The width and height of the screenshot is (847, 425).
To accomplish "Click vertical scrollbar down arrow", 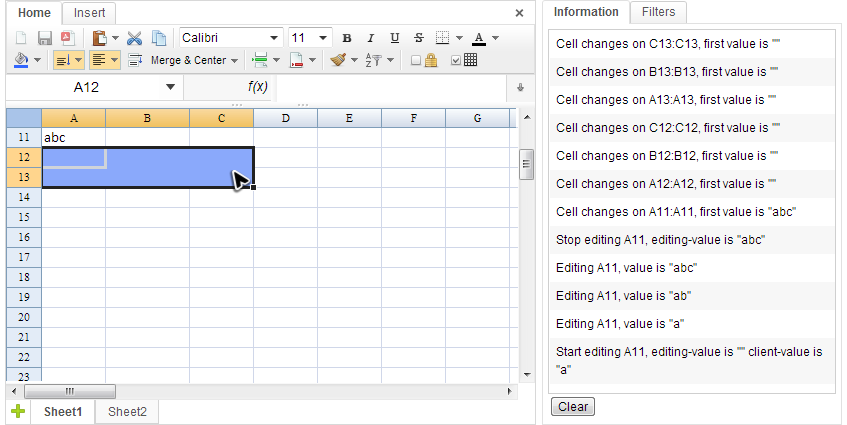I will 527,374.
